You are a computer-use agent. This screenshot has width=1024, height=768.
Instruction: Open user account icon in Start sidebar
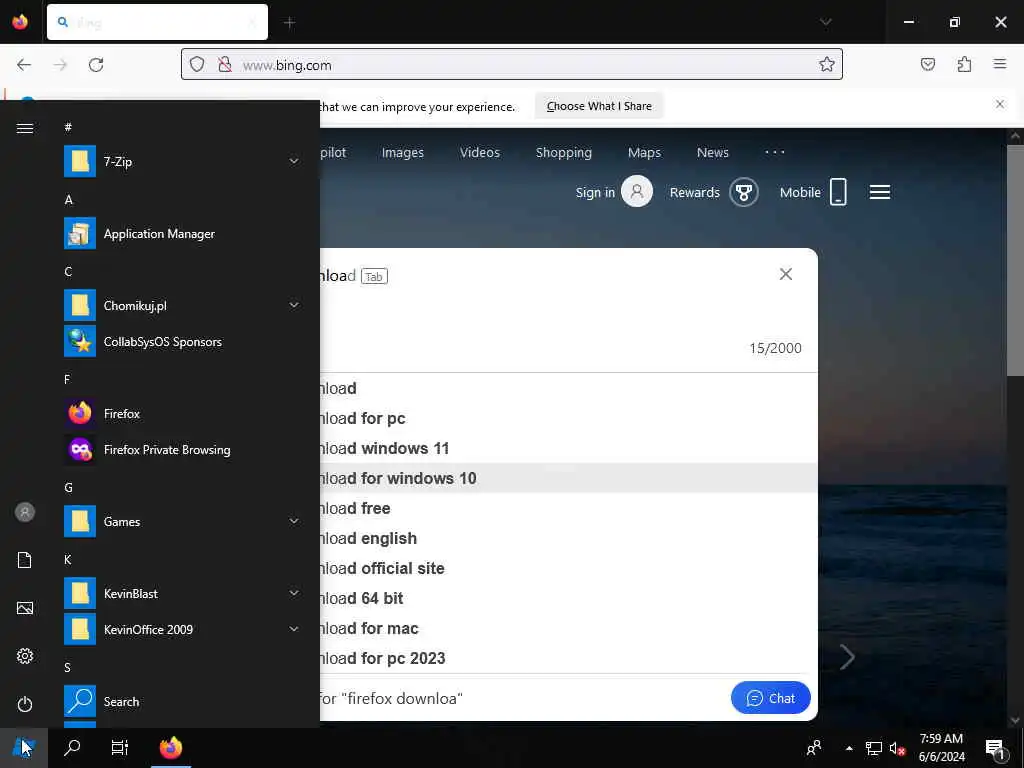[25, 512]
